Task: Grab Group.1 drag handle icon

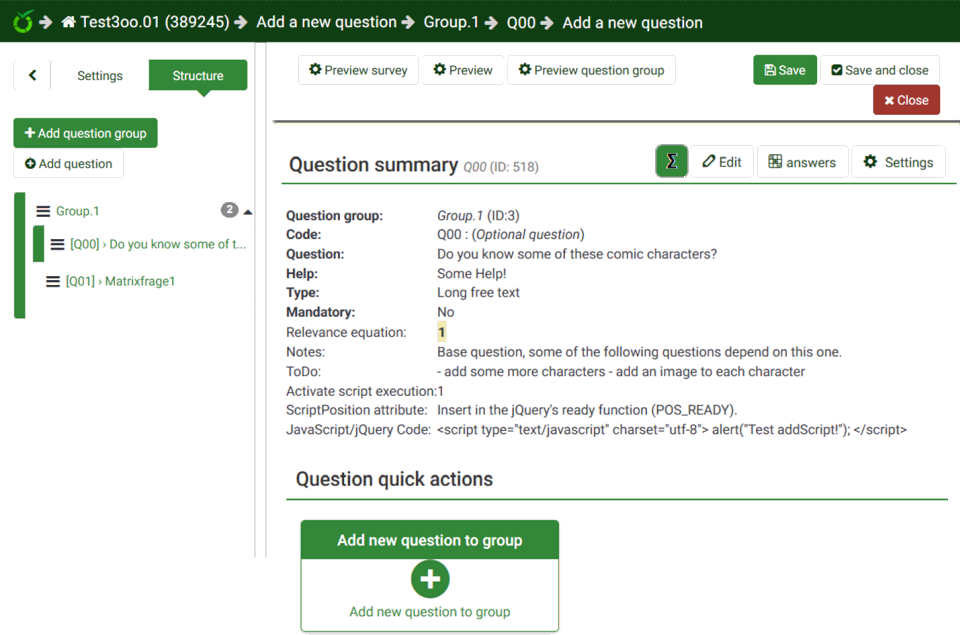Action: 43,211
